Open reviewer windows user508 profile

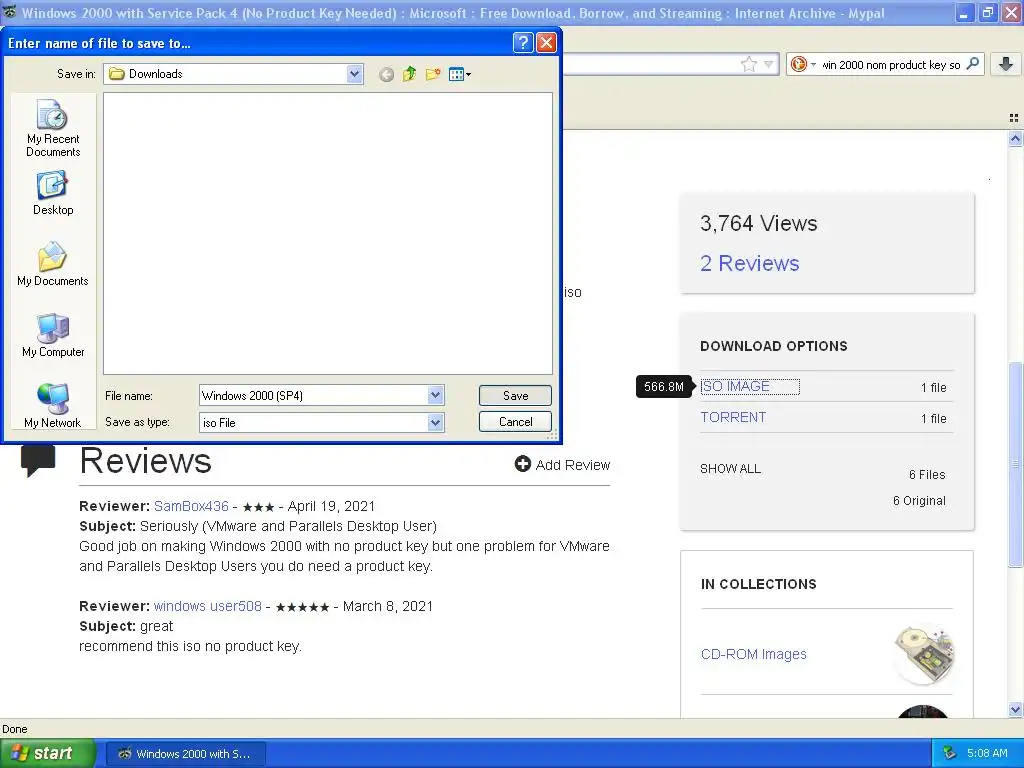coord(208,606)
